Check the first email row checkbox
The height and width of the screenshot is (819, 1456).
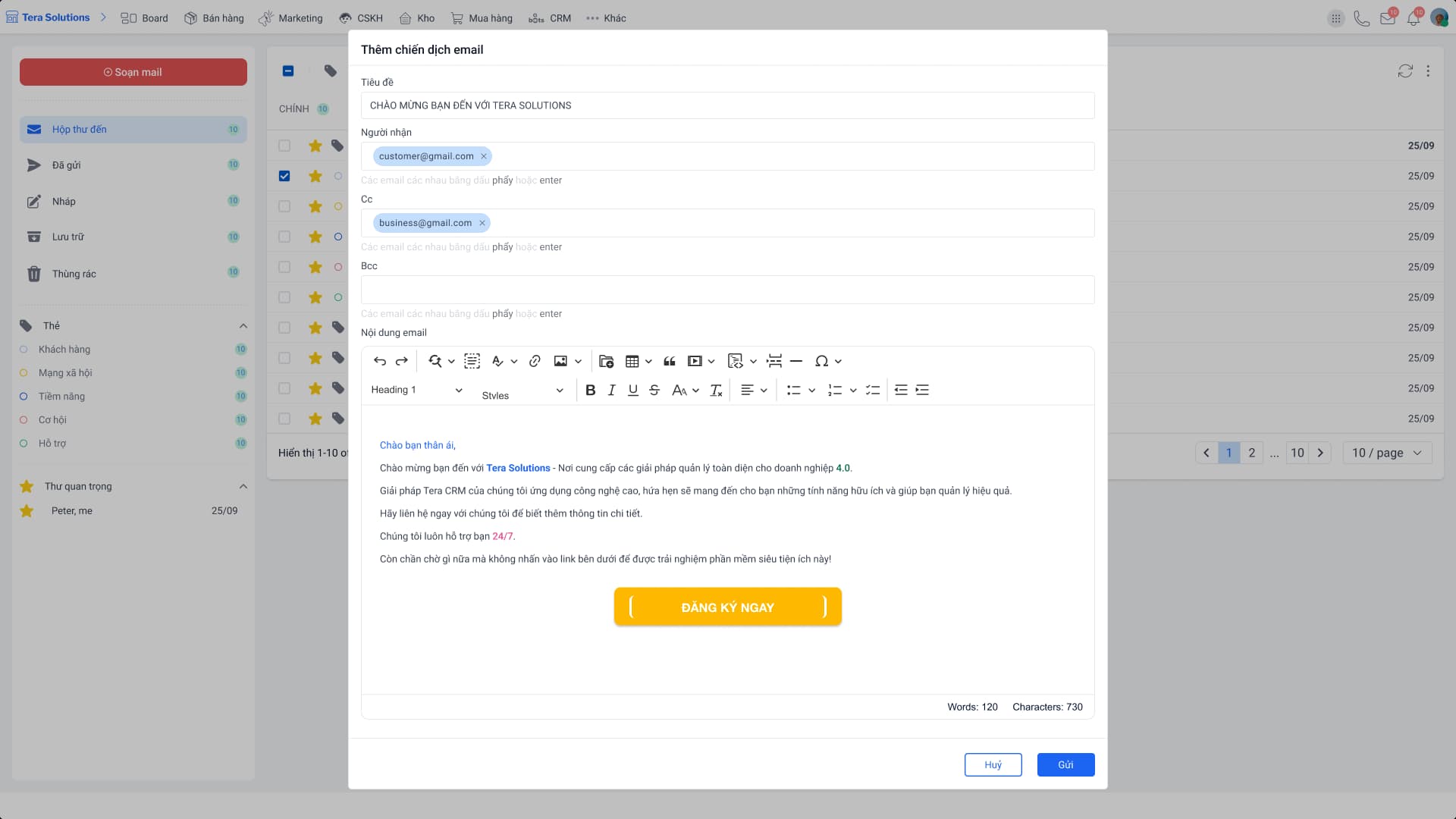coord(284,146)
